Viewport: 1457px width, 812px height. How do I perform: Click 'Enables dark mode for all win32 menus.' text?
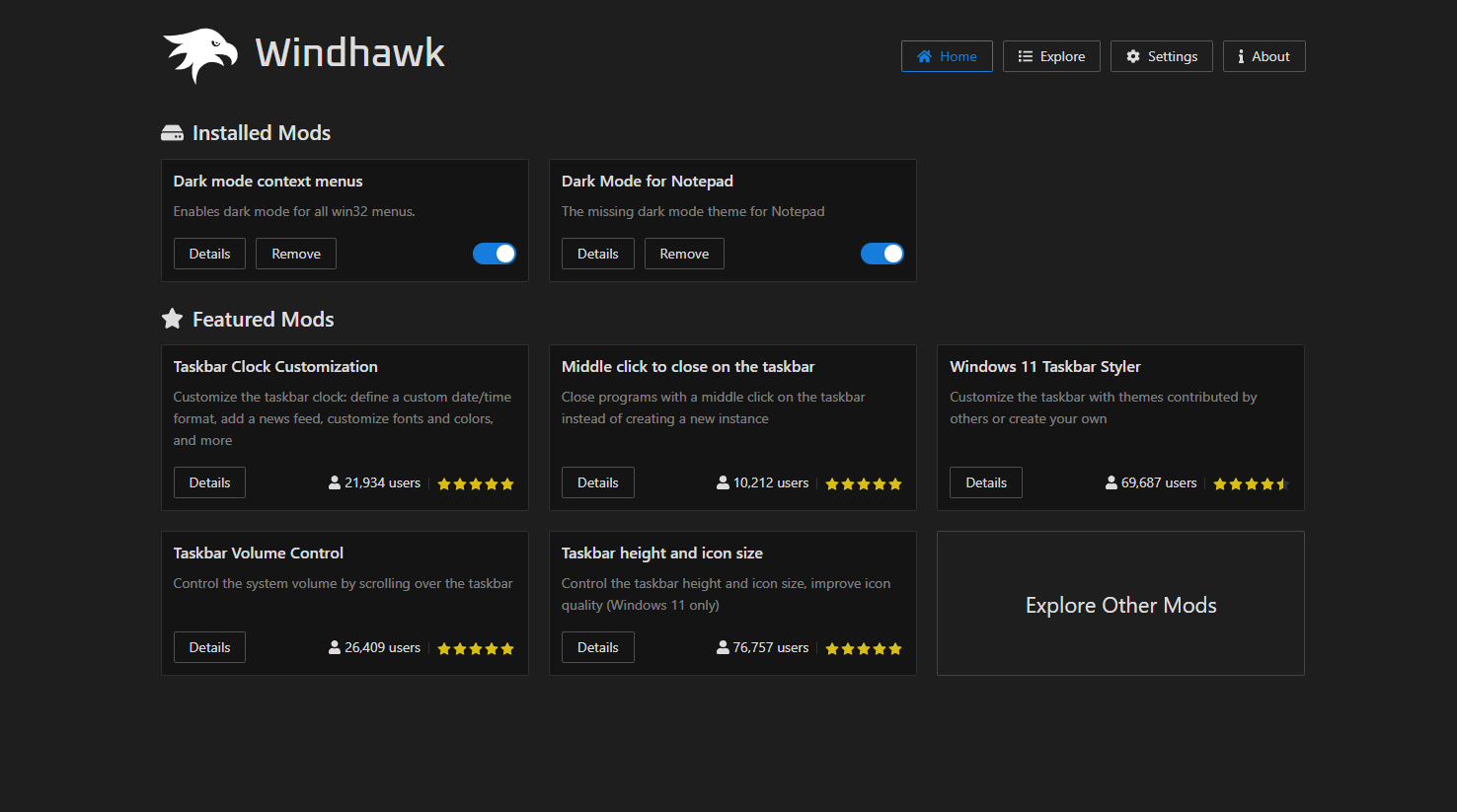pyautogui.click(x=294, y=211)
